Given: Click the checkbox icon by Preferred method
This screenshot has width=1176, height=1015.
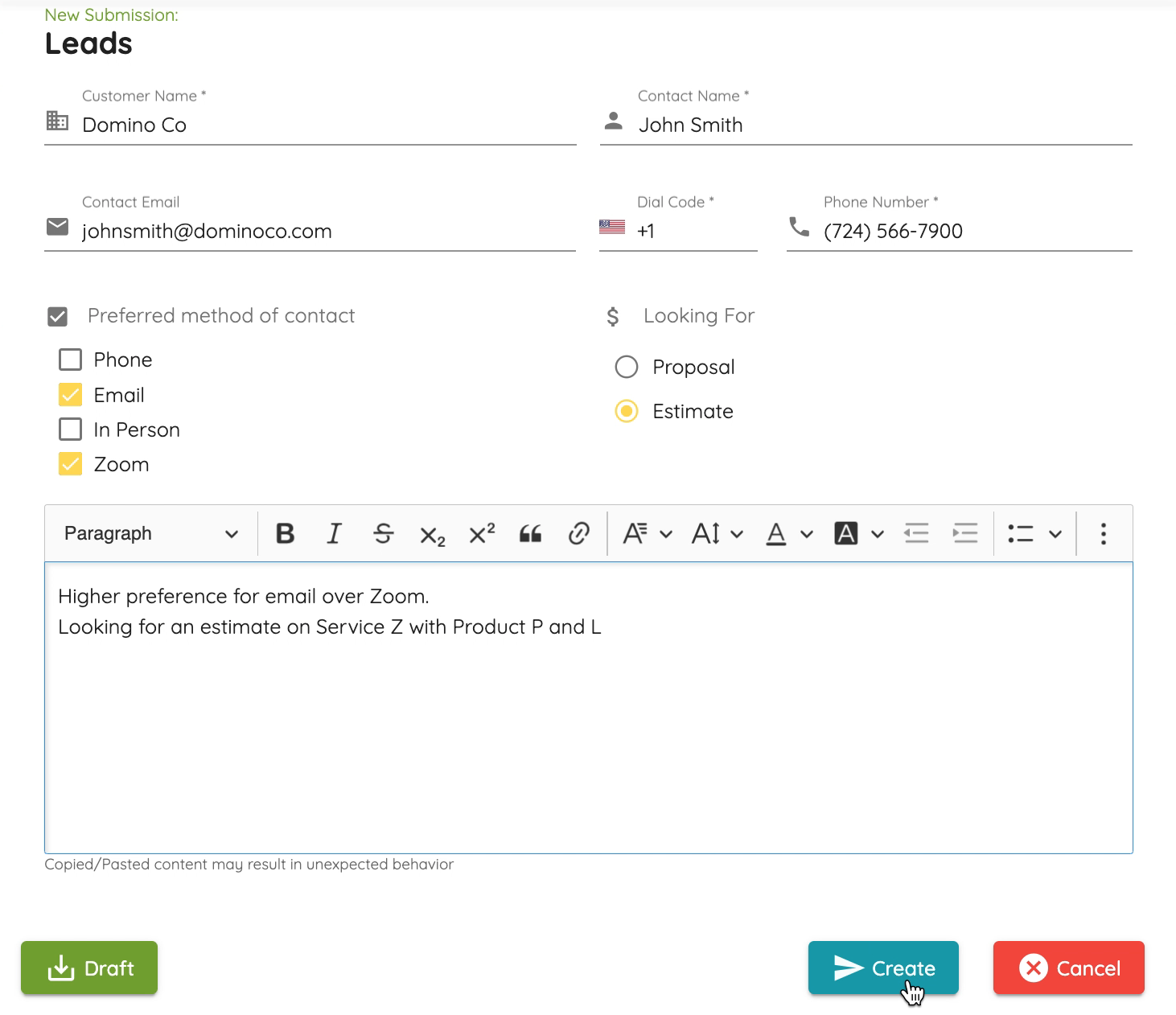Looking at the screenshot, I should pyautogui.click(x=57, y=316).
